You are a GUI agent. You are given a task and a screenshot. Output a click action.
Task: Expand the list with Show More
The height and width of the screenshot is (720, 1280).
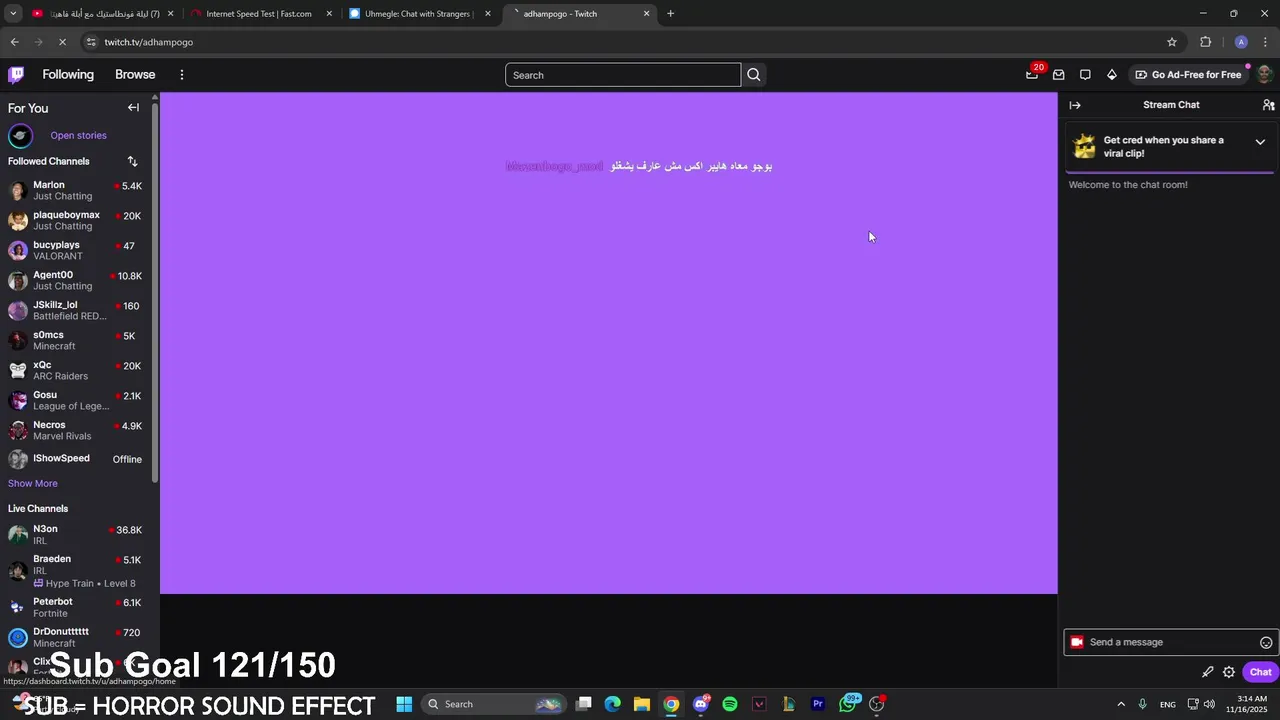[x=33, y=483]
